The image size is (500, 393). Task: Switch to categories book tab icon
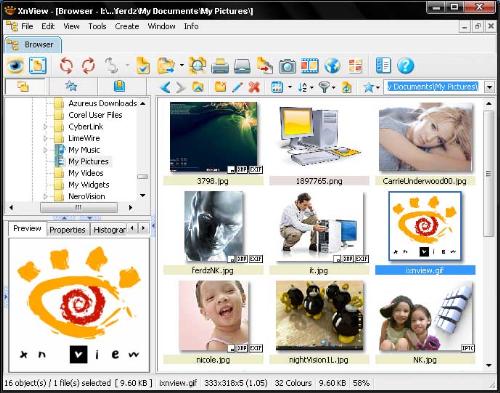pyautogui.click(x=119, y=87)
